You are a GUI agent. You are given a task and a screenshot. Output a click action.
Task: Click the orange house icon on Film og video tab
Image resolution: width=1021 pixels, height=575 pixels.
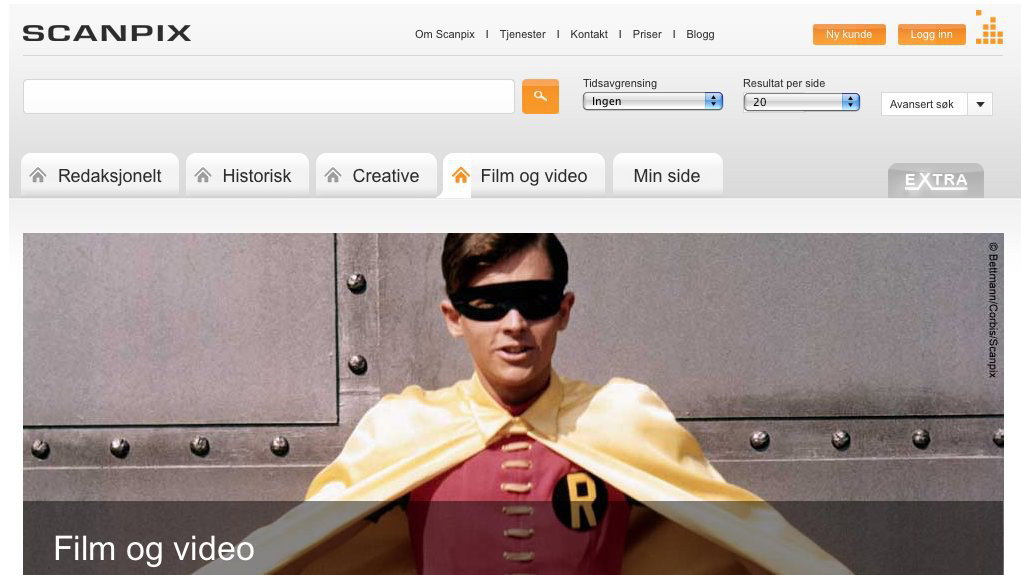461,175
